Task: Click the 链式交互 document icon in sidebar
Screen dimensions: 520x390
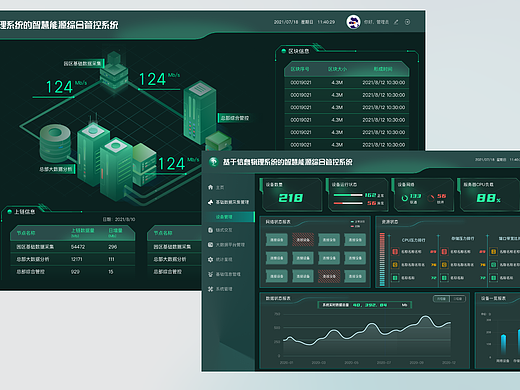Action: tap(210, 230)
